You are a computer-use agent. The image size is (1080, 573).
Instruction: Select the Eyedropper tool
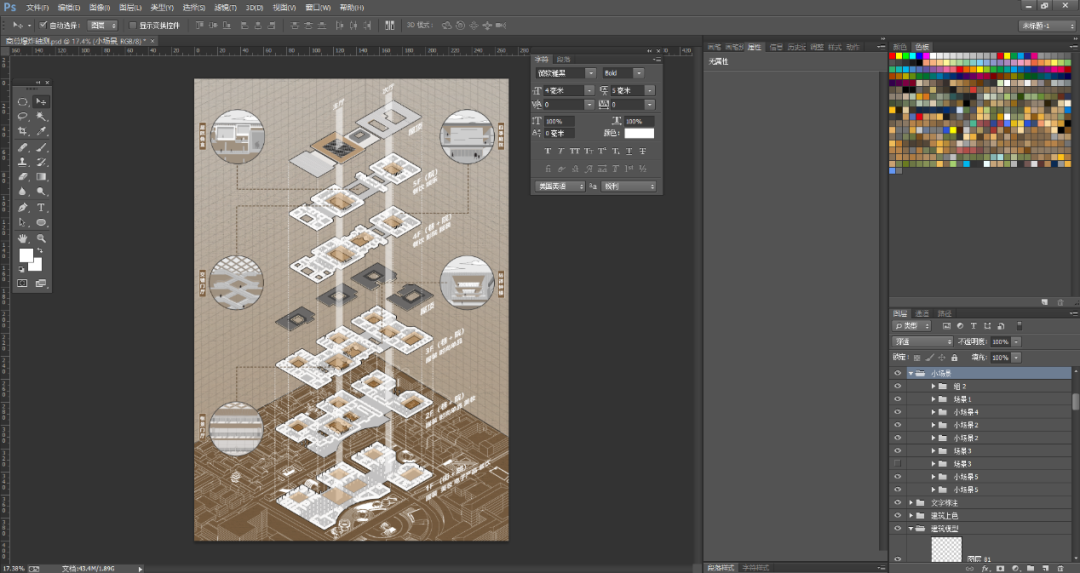pos(41,132)
